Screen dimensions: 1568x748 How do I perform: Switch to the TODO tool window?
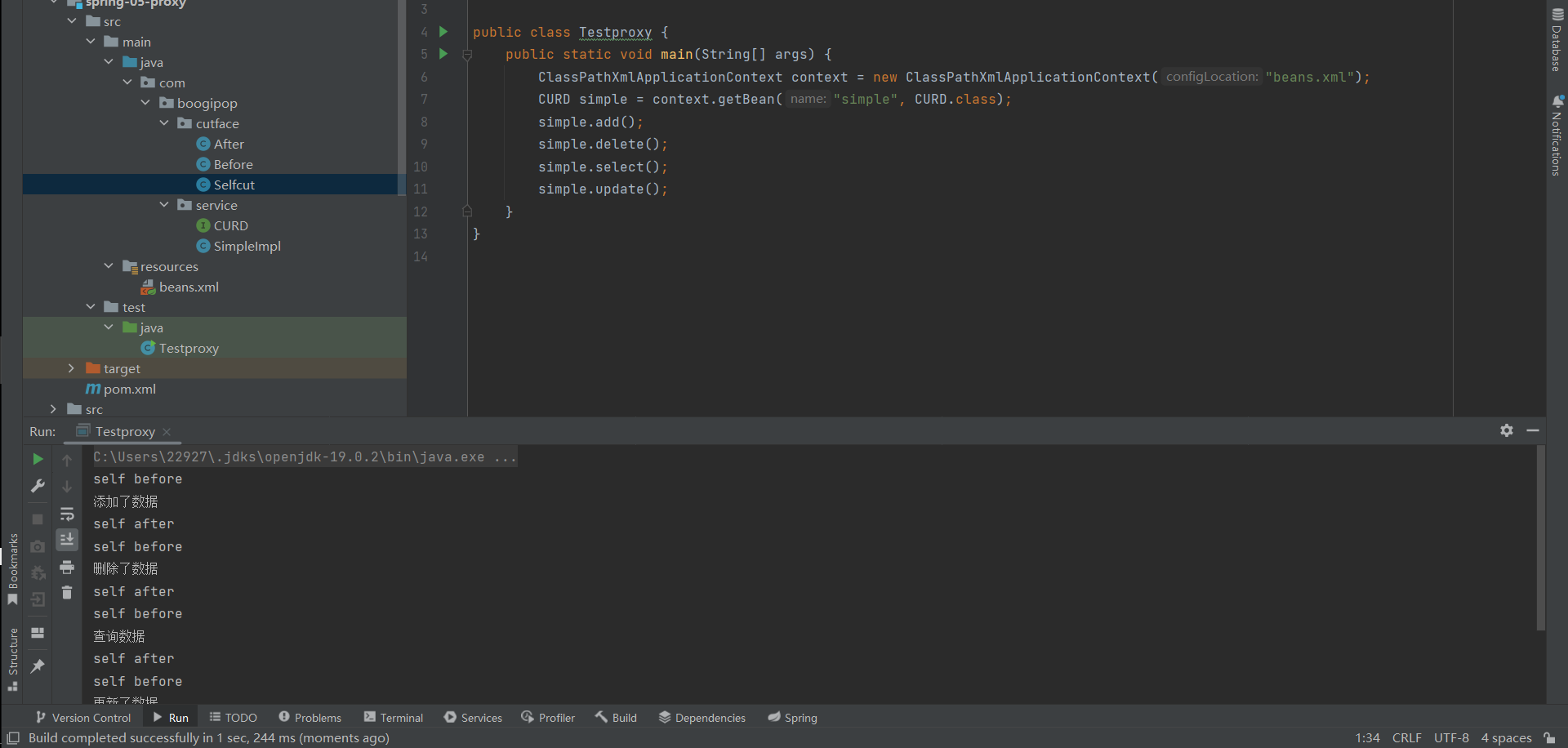(234, 718)
